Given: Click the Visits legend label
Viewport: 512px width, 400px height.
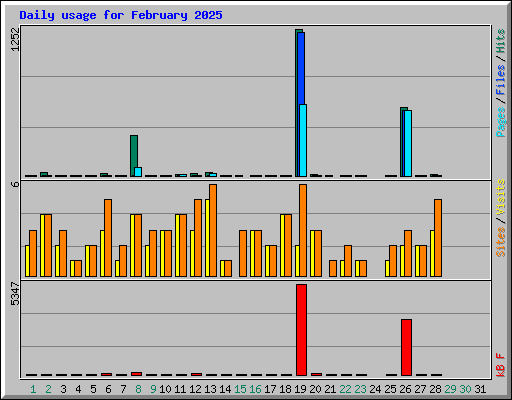Looking at the screenshot, I should pyautogui.click(x=501, y=197).
